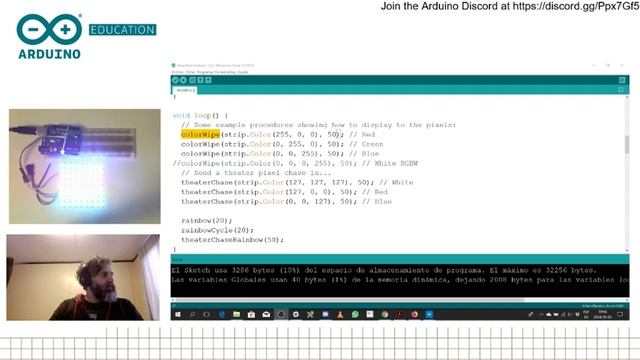Open the Mail taskbar icon
Image resolution: width=640 pixels, height=360 pixels.
tap(266, 314)
